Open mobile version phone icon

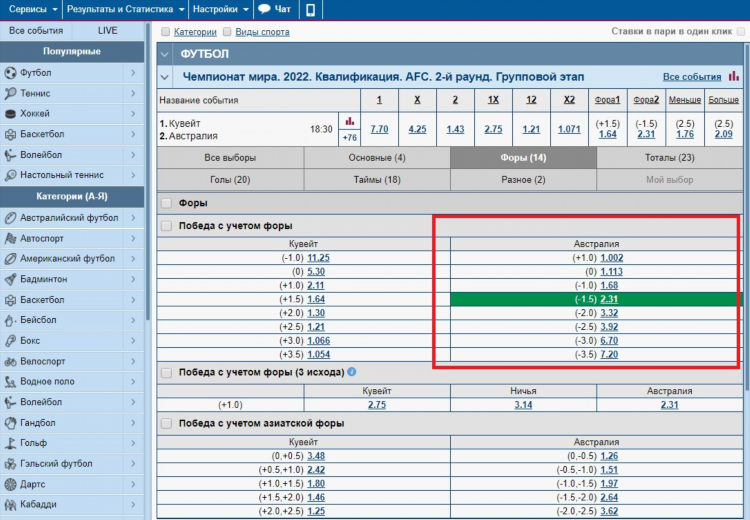310,10
